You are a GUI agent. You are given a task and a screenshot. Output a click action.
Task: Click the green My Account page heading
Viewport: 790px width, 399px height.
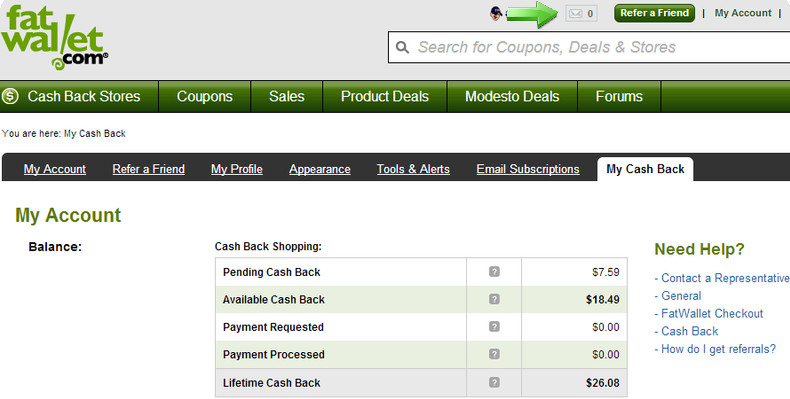(68, 215)
